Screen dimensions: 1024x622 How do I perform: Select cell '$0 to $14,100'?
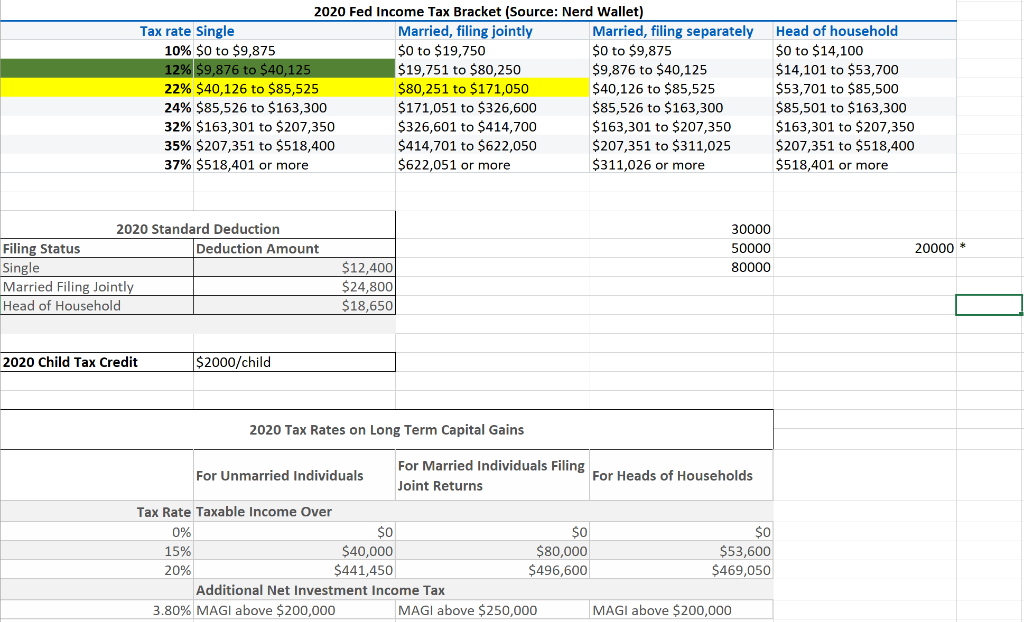click(x=865, y=50)
